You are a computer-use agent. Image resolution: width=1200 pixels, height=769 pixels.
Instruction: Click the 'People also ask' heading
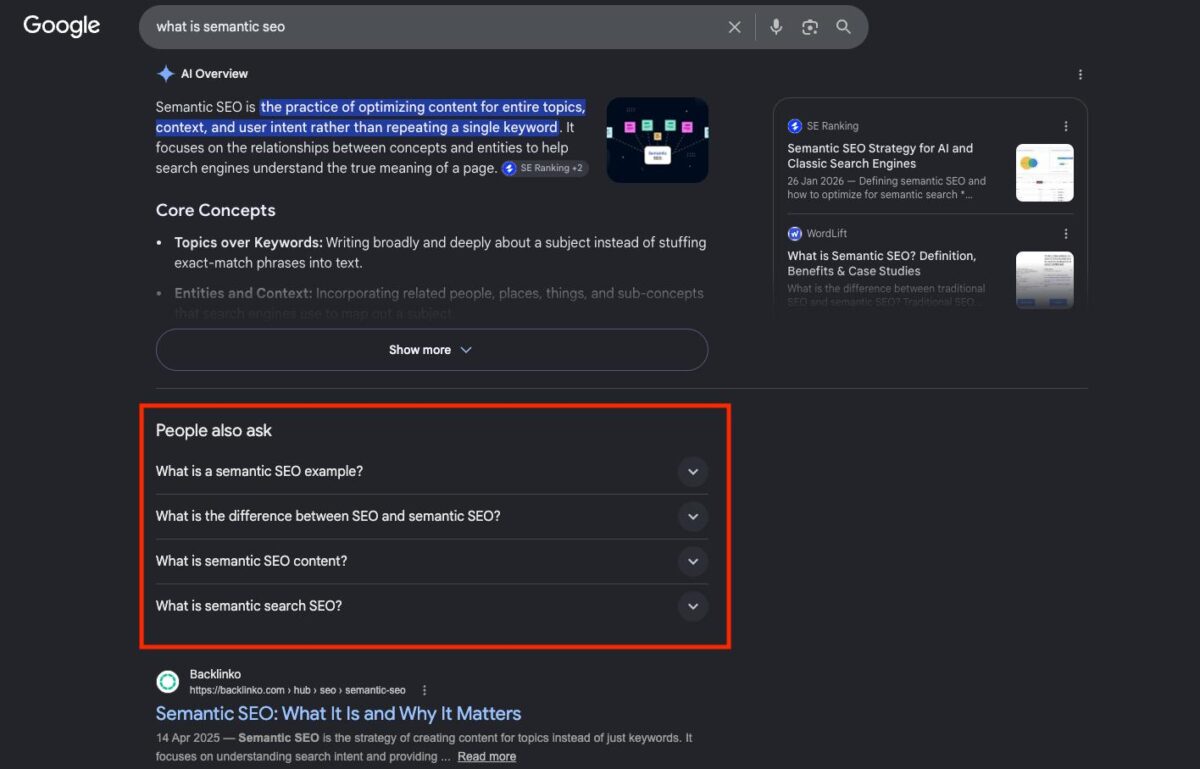coord(214,431)
